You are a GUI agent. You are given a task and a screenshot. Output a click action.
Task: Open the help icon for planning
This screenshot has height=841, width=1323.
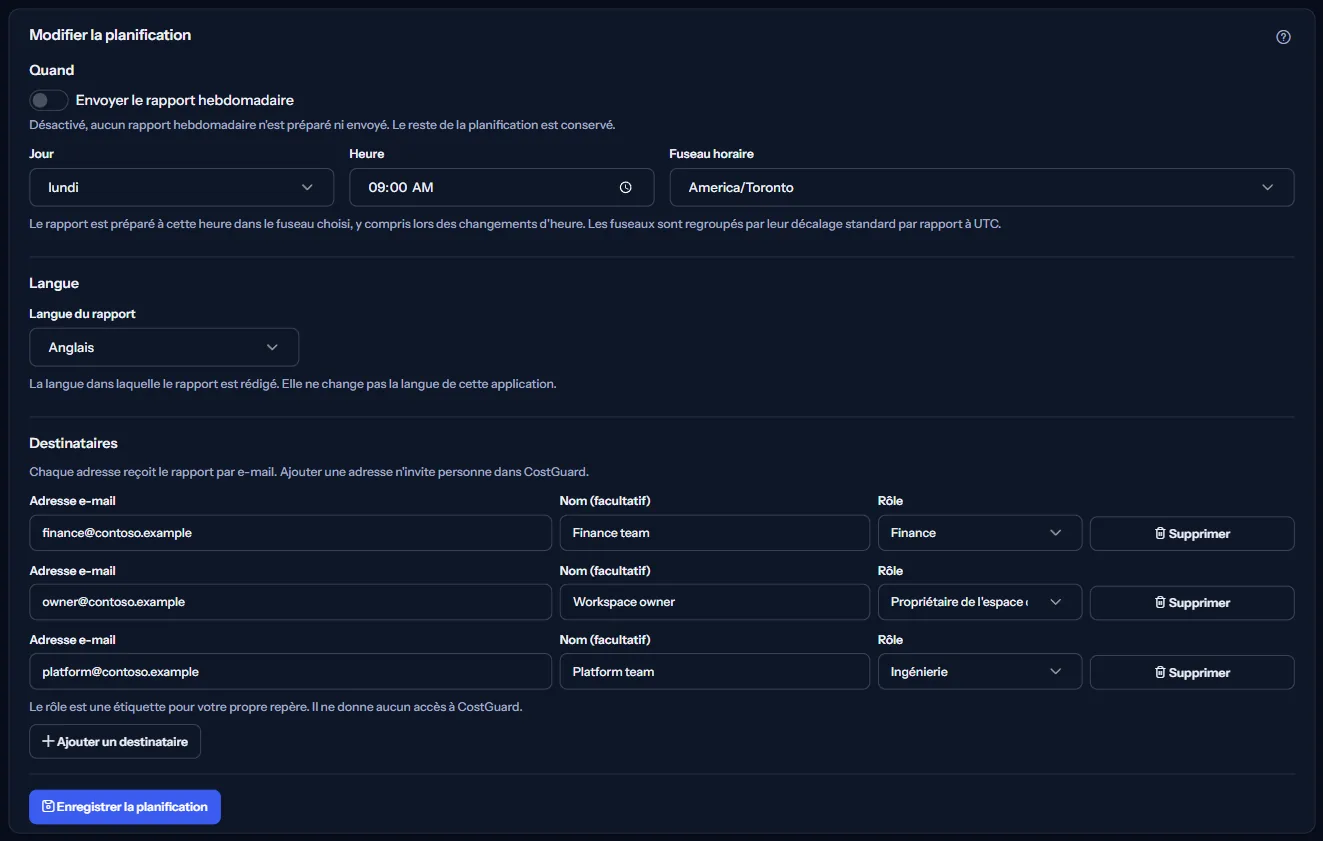click(1283, 37)
